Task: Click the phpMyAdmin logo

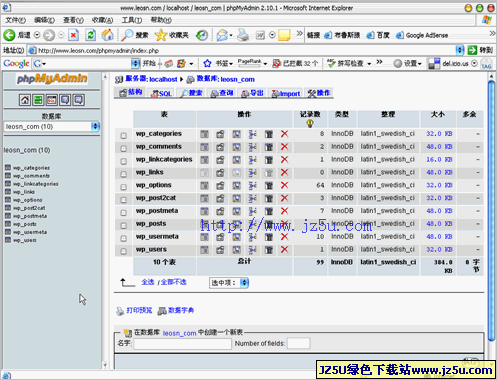Action: point(52,79)
